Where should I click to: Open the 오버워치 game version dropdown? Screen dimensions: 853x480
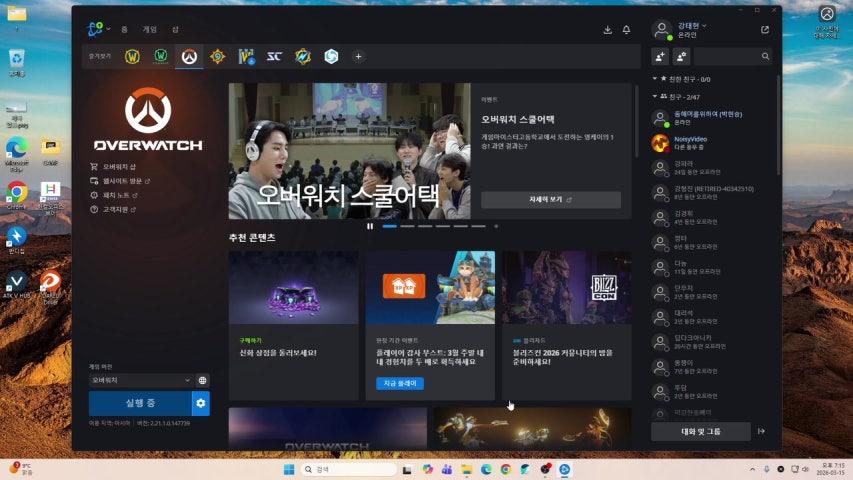[x=140, y=380]
